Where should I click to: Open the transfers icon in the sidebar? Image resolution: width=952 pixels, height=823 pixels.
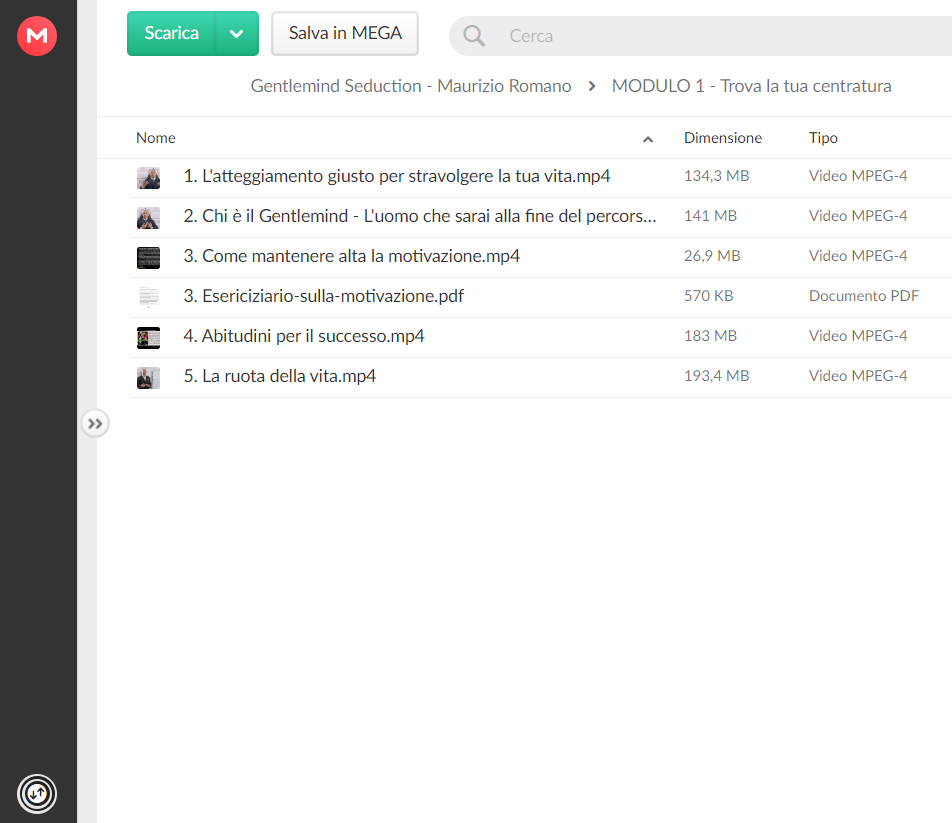click(x=37, y=793)
